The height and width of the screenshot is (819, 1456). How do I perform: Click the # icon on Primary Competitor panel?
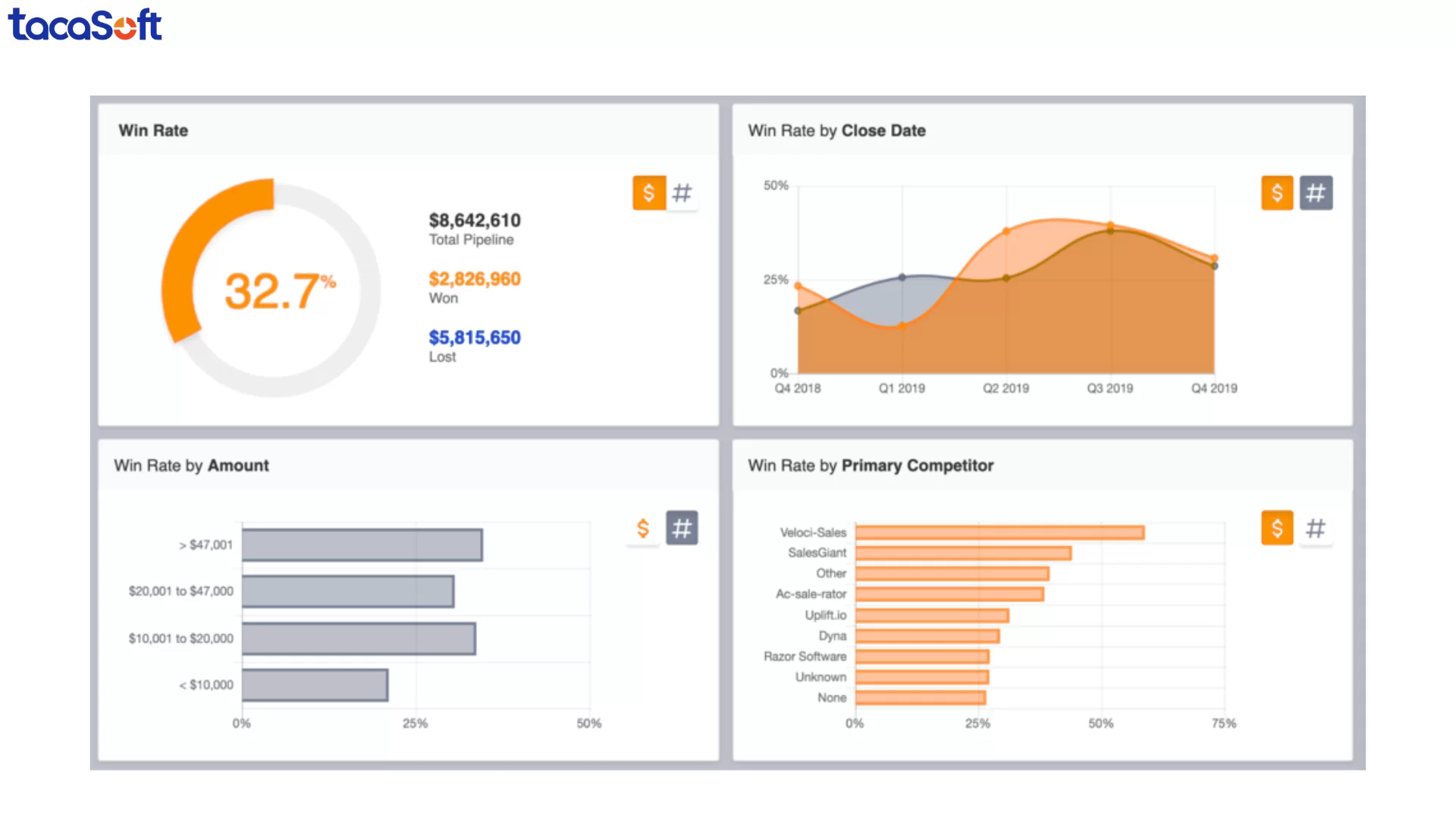click(1316, 528)
